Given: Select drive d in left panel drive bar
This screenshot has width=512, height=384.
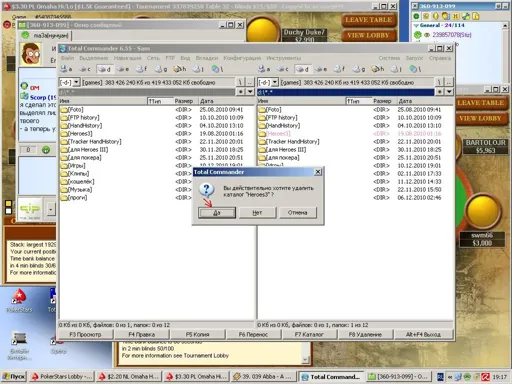Looking at the screenshot, I should click(x=104, y=69).
